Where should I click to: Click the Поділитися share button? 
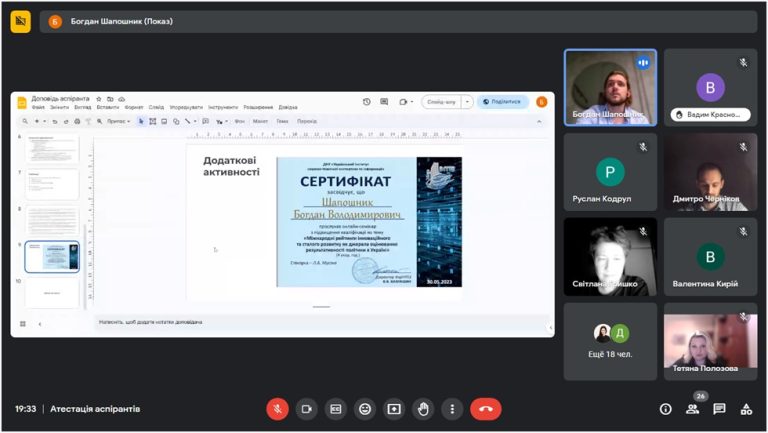(502, 102)
